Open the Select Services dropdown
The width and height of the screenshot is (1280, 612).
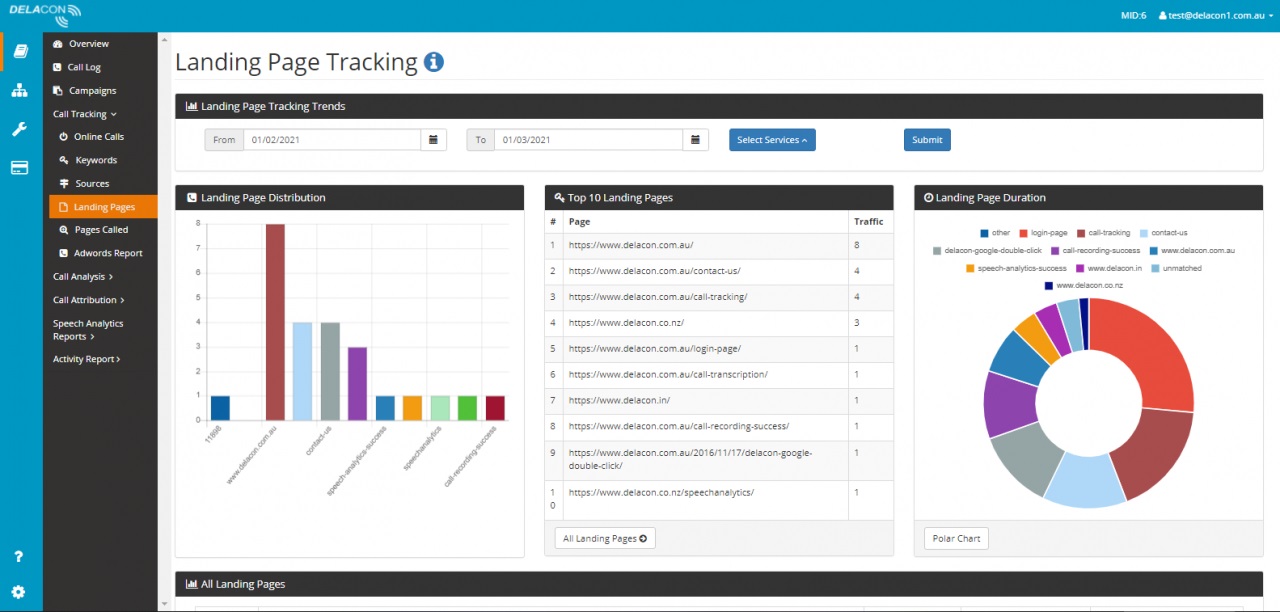pyautogui.click(x=772, y=140)
